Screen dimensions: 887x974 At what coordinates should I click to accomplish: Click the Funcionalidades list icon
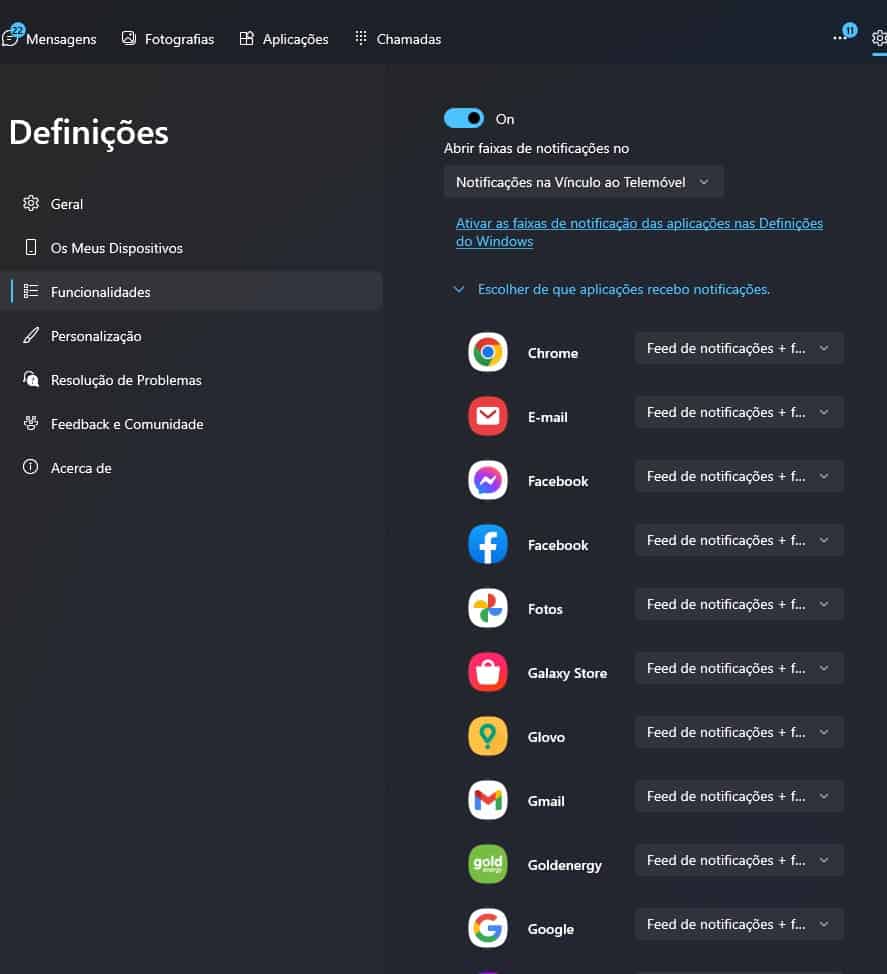(30, 291)
